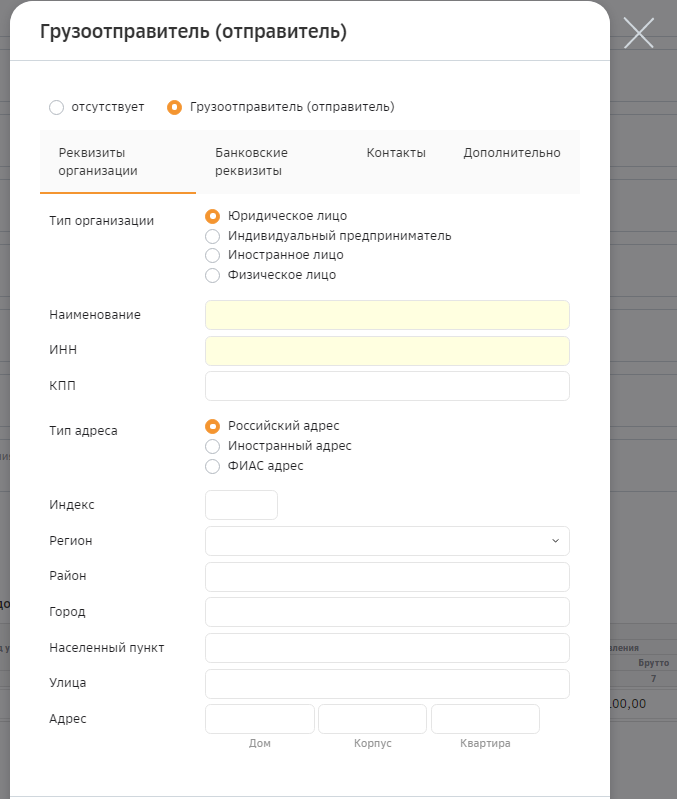Select Индивидуальный предприниматель organization type
This screenshot has width=677, height=799.
coord(212,236)
